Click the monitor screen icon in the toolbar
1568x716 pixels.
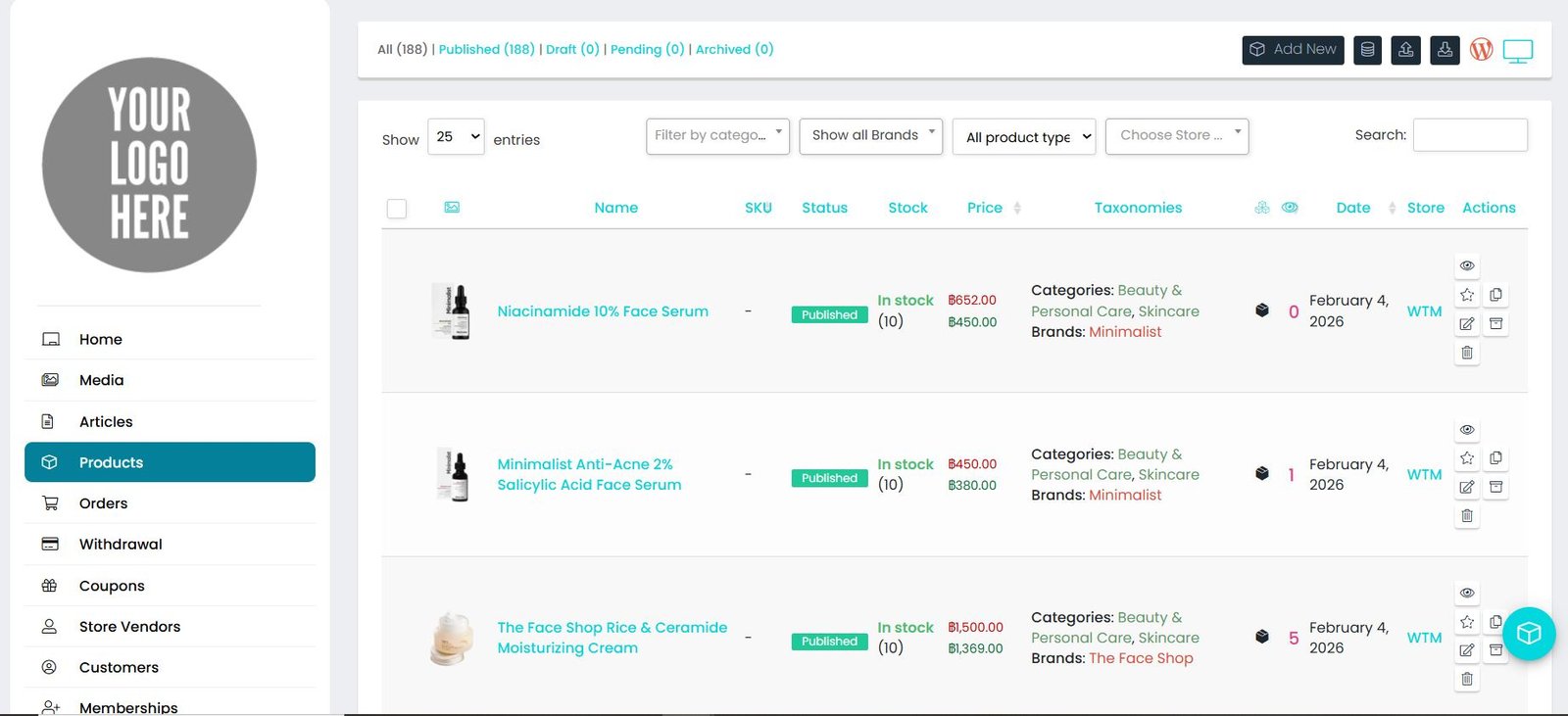[x=1517, y=51]
